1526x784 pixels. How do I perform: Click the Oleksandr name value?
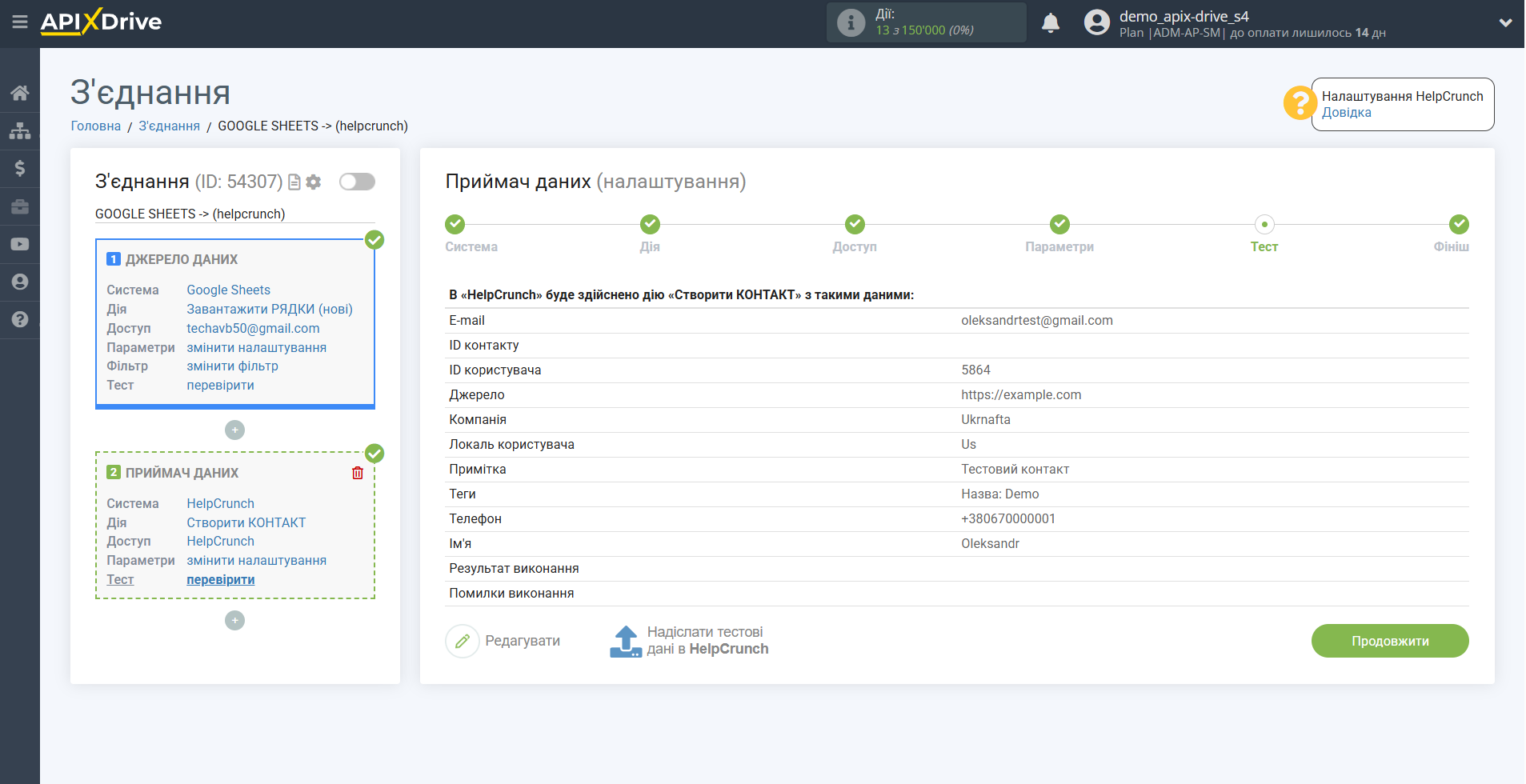pos(991,544)
